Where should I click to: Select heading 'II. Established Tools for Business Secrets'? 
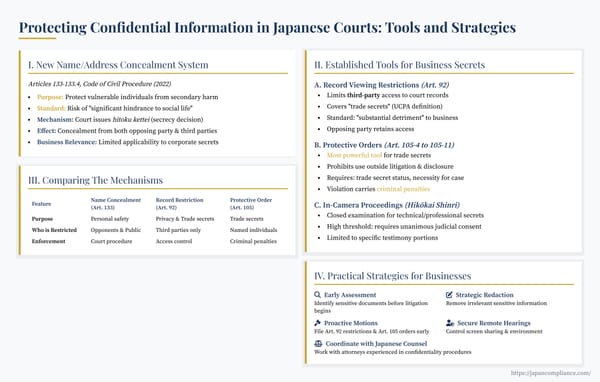tap(399, 65)
